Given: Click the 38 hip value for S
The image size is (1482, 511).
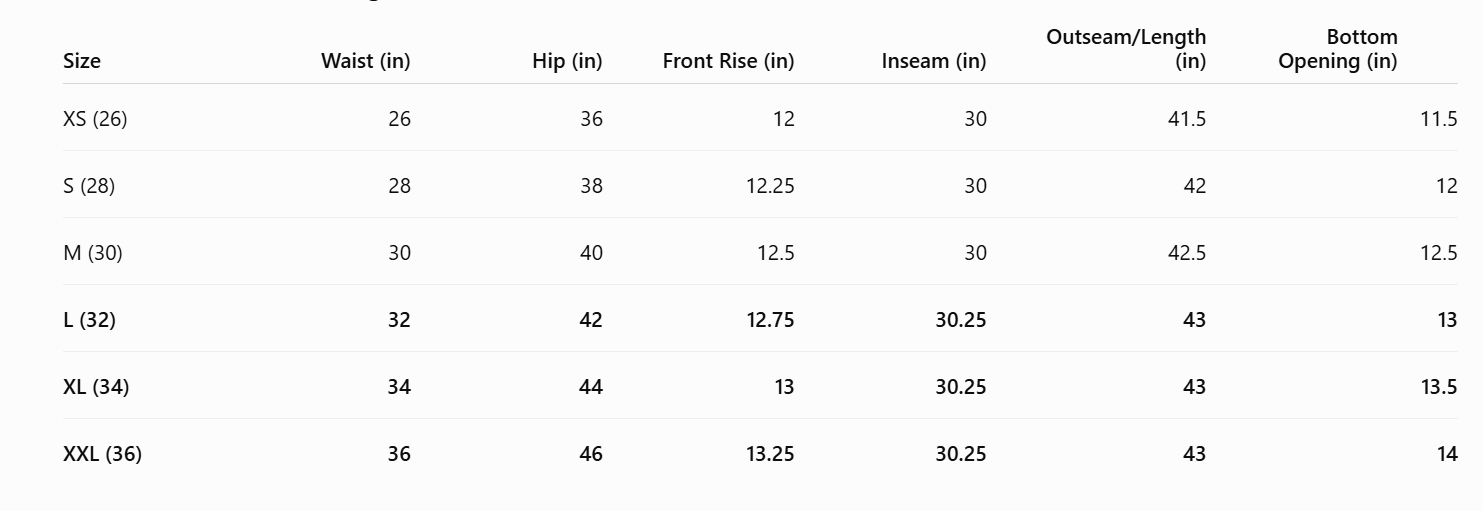Looking at the screenshot, I should (x=591, y=186).
